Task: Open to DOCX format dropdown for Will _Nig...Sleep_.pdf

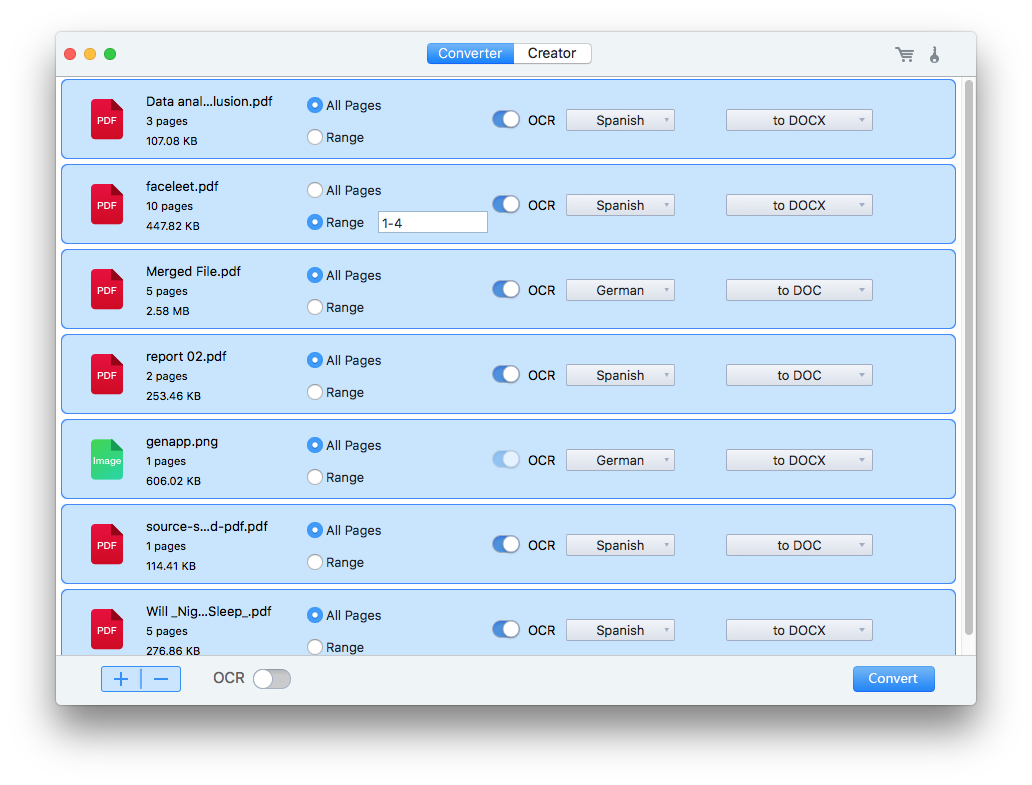Action: point(799,630)
